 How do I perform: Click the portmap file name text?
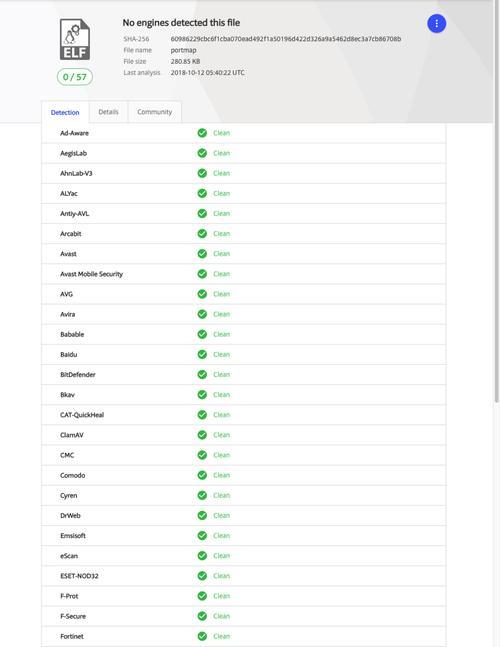[183, 50]
